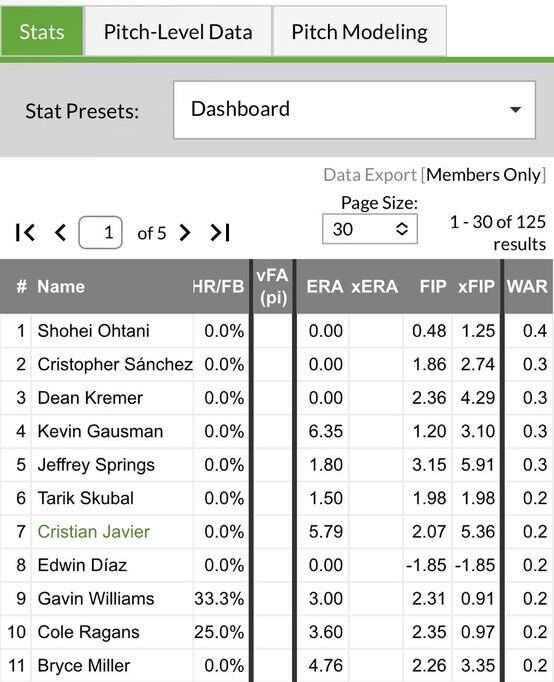Screen dimensions: 554x682
Task: Go to first page of results
Action: tap(25, 233)
